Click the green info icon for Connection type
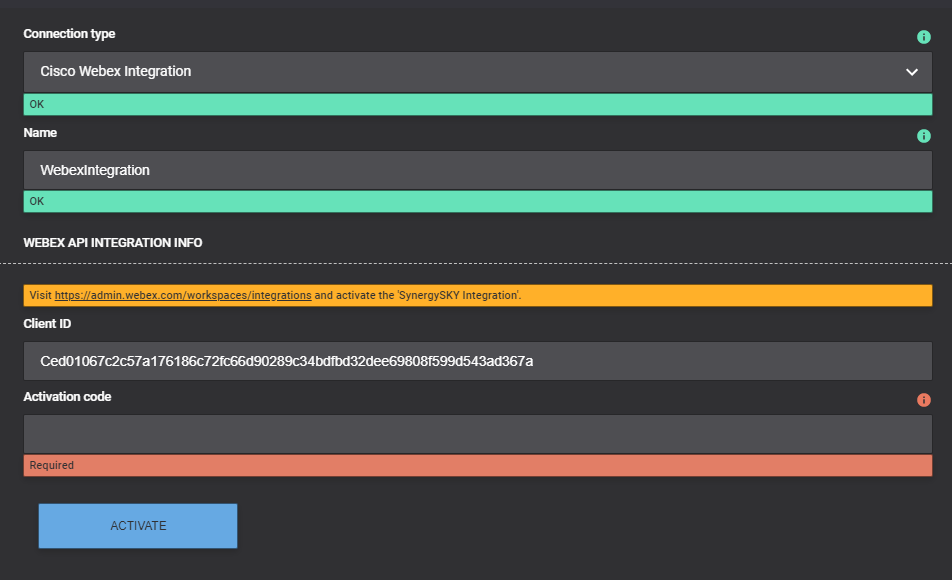This screenshot has width=952, height=580. 923,37
